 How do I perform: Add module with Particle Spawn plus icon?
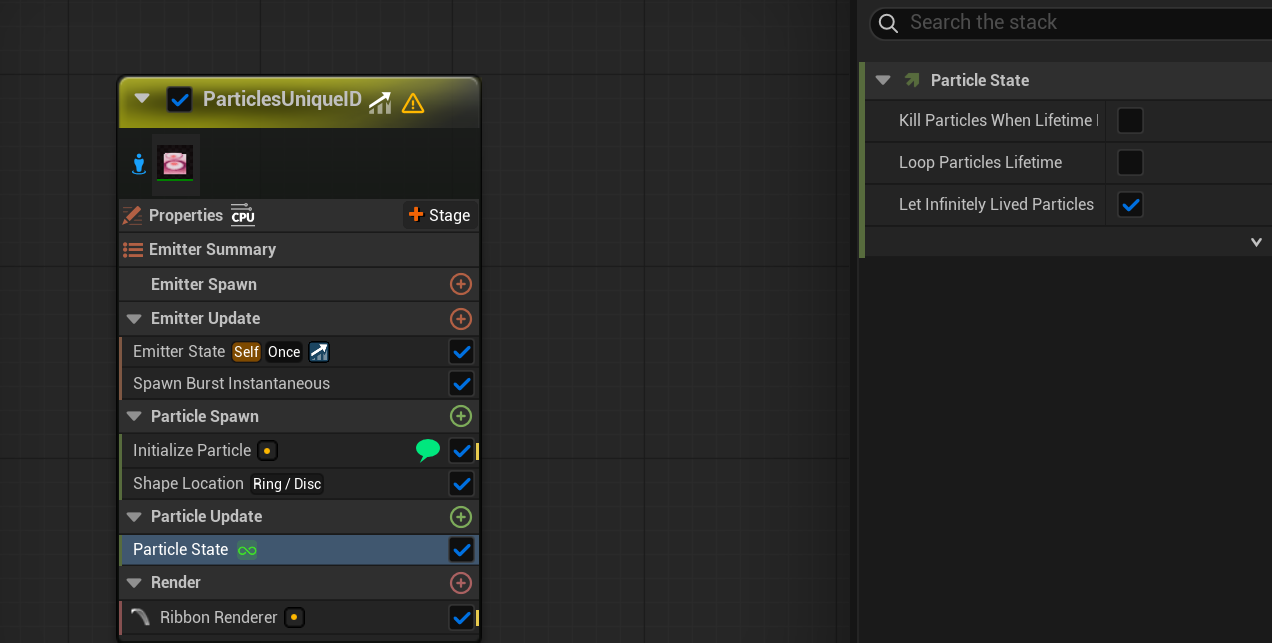tap(460, 416)
